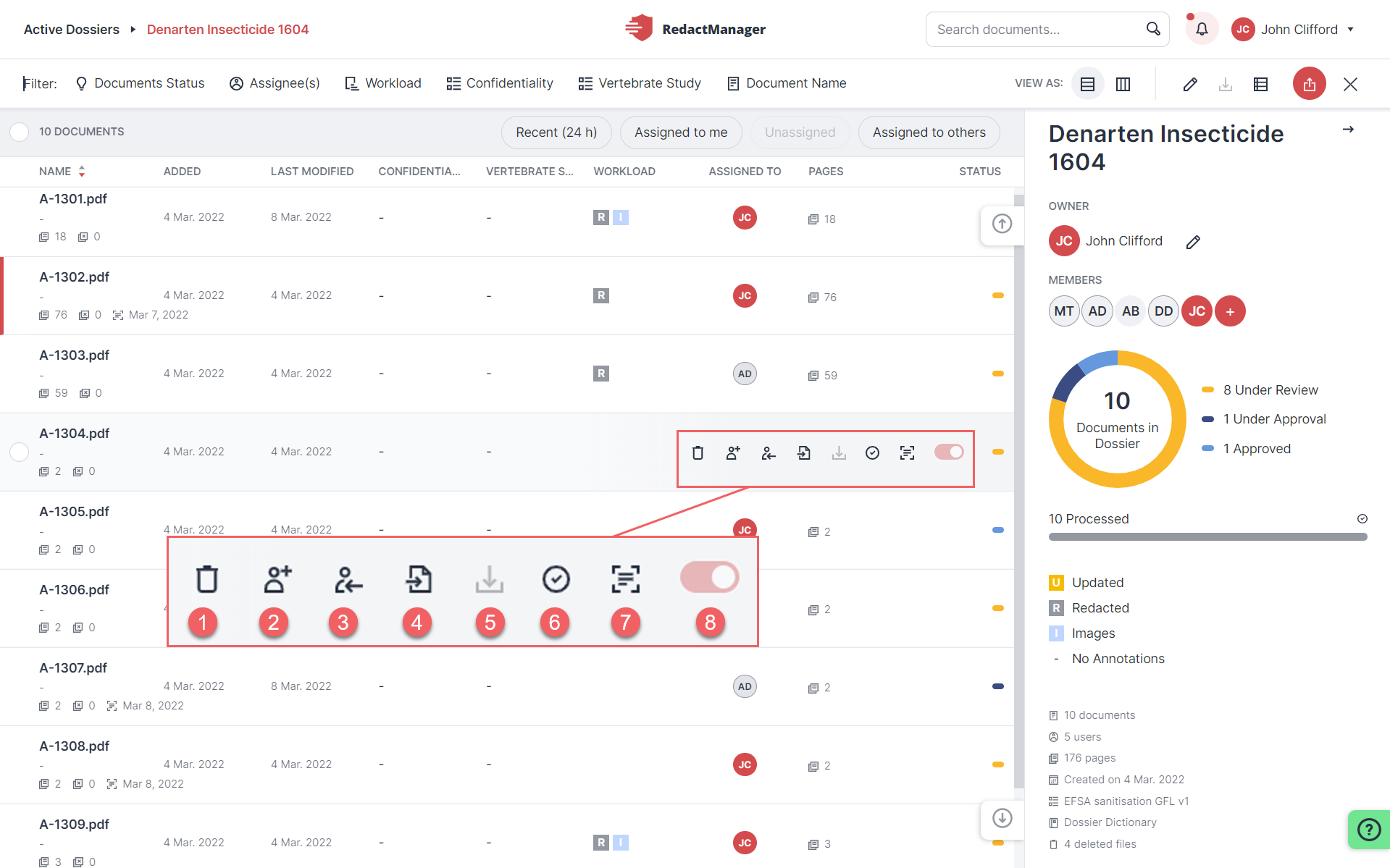
Task: Click the Denarten Insecticide 1604 breadcrumb
Action: 227,30
